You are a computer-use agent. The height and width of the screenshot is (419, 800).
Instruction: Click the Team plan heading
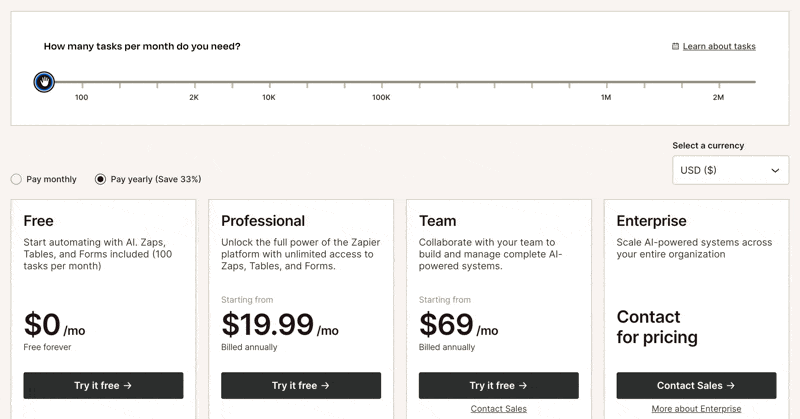(437, 220)
